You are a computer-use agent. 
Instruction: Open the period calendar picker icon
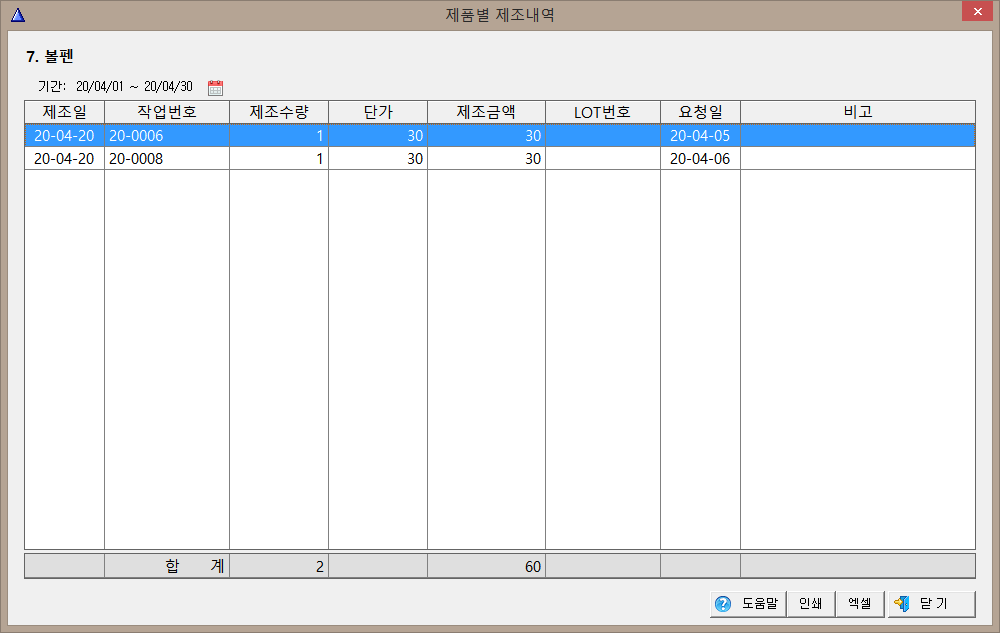click(x=216, y=87)
